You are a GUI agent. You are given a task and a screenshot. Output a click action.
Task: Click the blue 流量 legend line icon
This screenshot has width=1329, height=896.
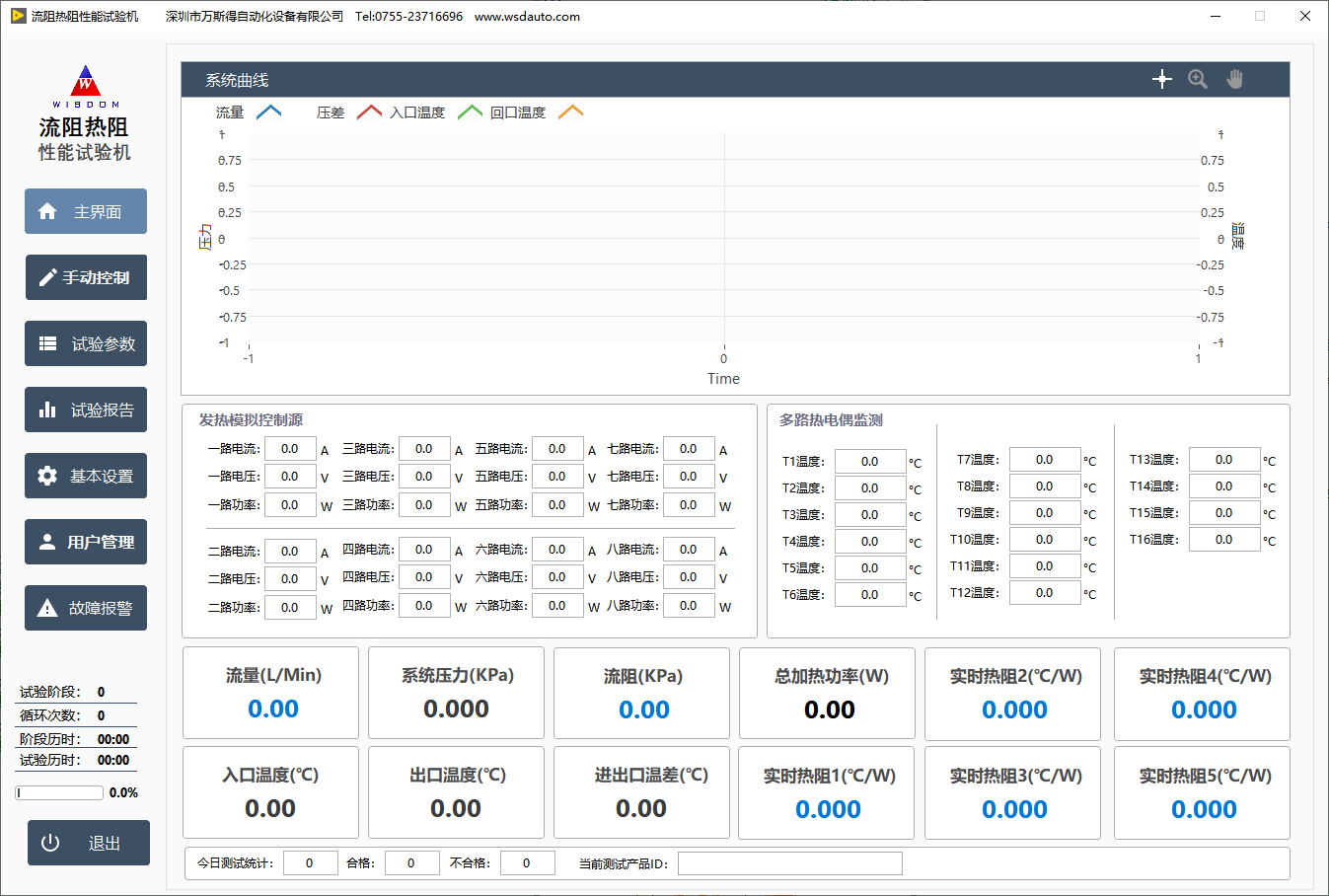pyautogui.click(x=268, y=112)
